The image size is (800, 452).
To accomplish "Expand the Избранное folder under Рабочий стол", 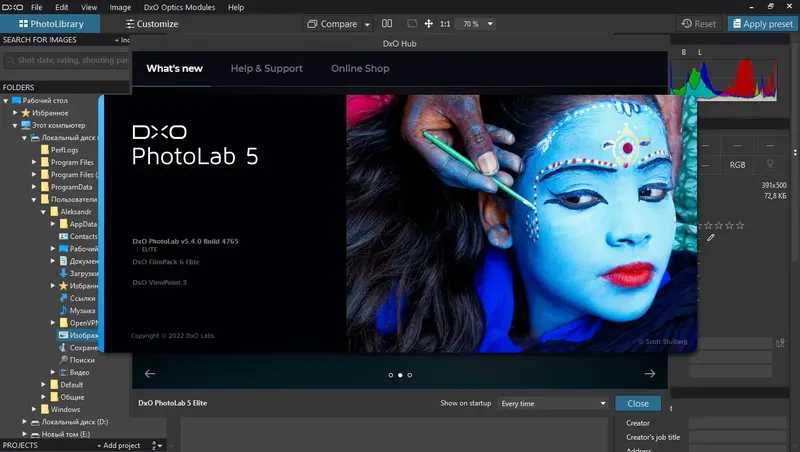I will pyautogui.click(x=15, y=113).
